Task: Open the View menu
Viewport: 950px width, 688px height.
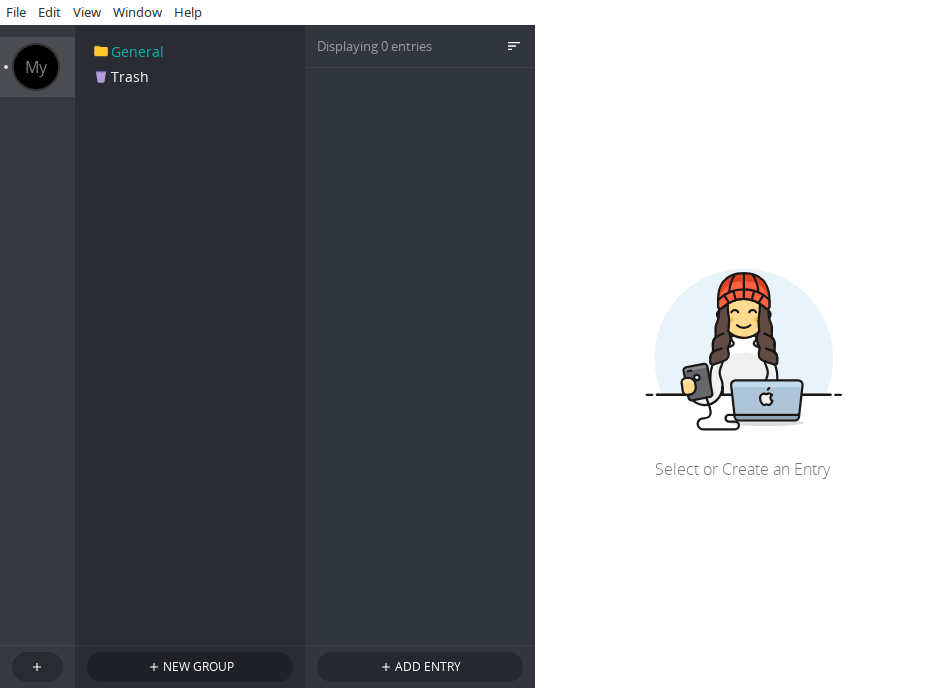Action: coord(87,12)
